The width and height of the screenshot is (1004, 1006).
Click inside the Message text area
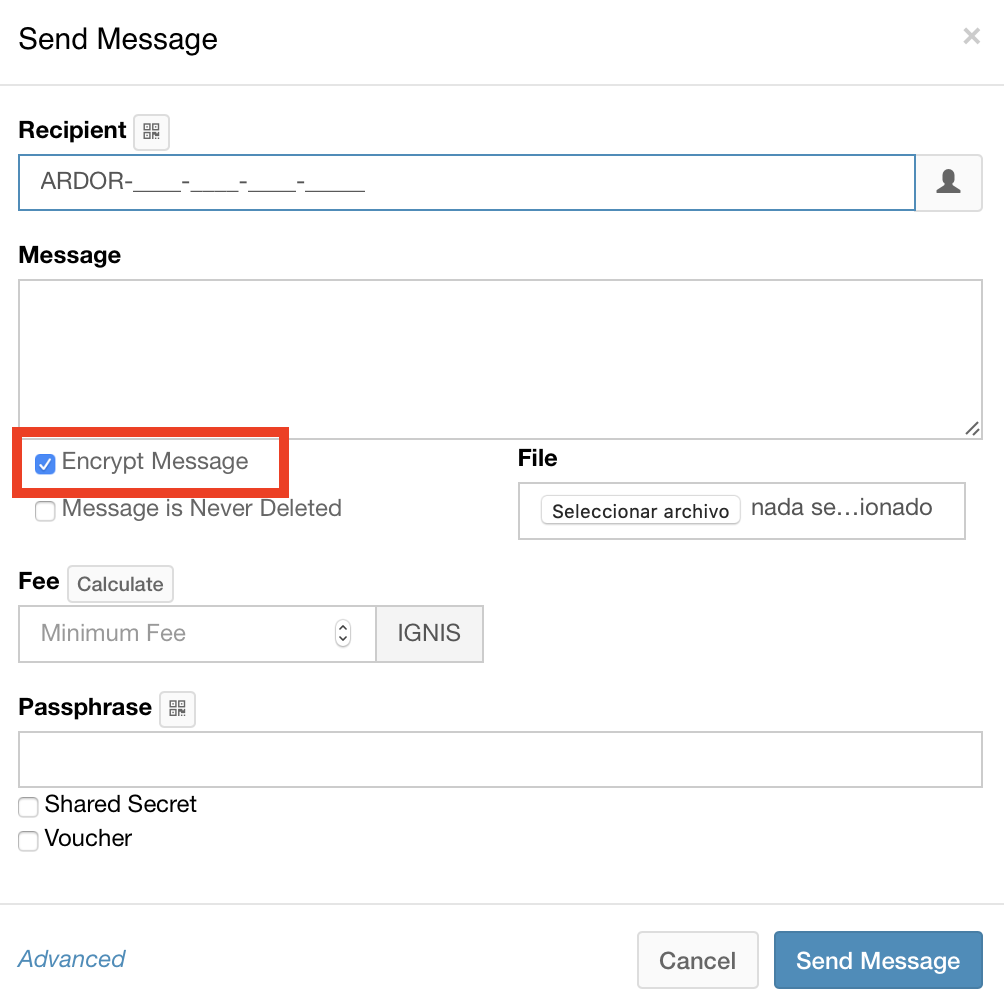[500, 358]
